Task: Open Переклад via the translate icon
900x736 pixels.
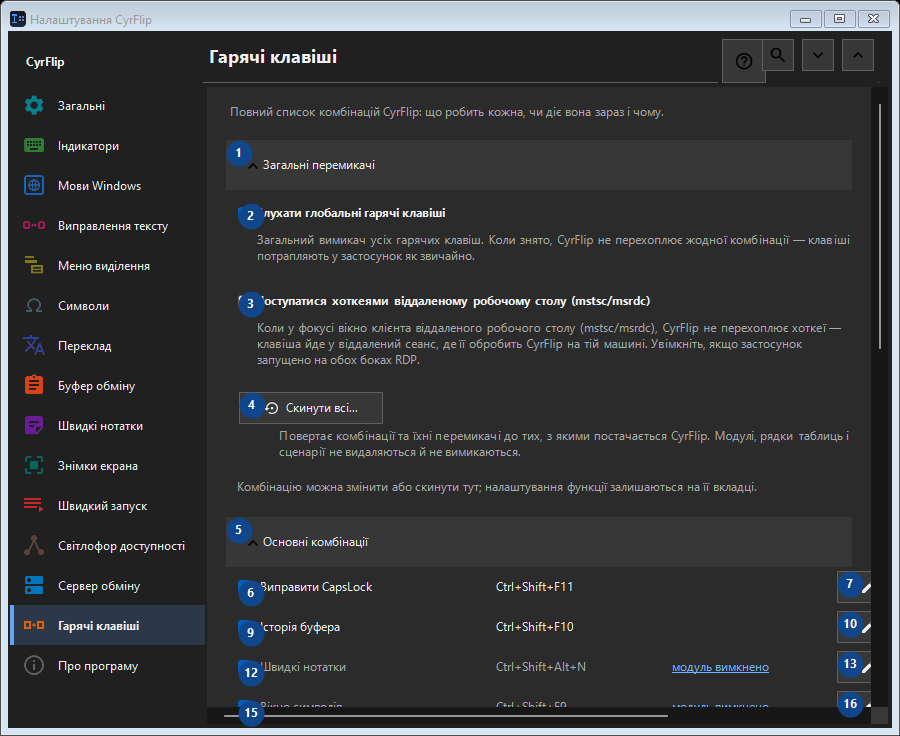Action: click(34, 346)
